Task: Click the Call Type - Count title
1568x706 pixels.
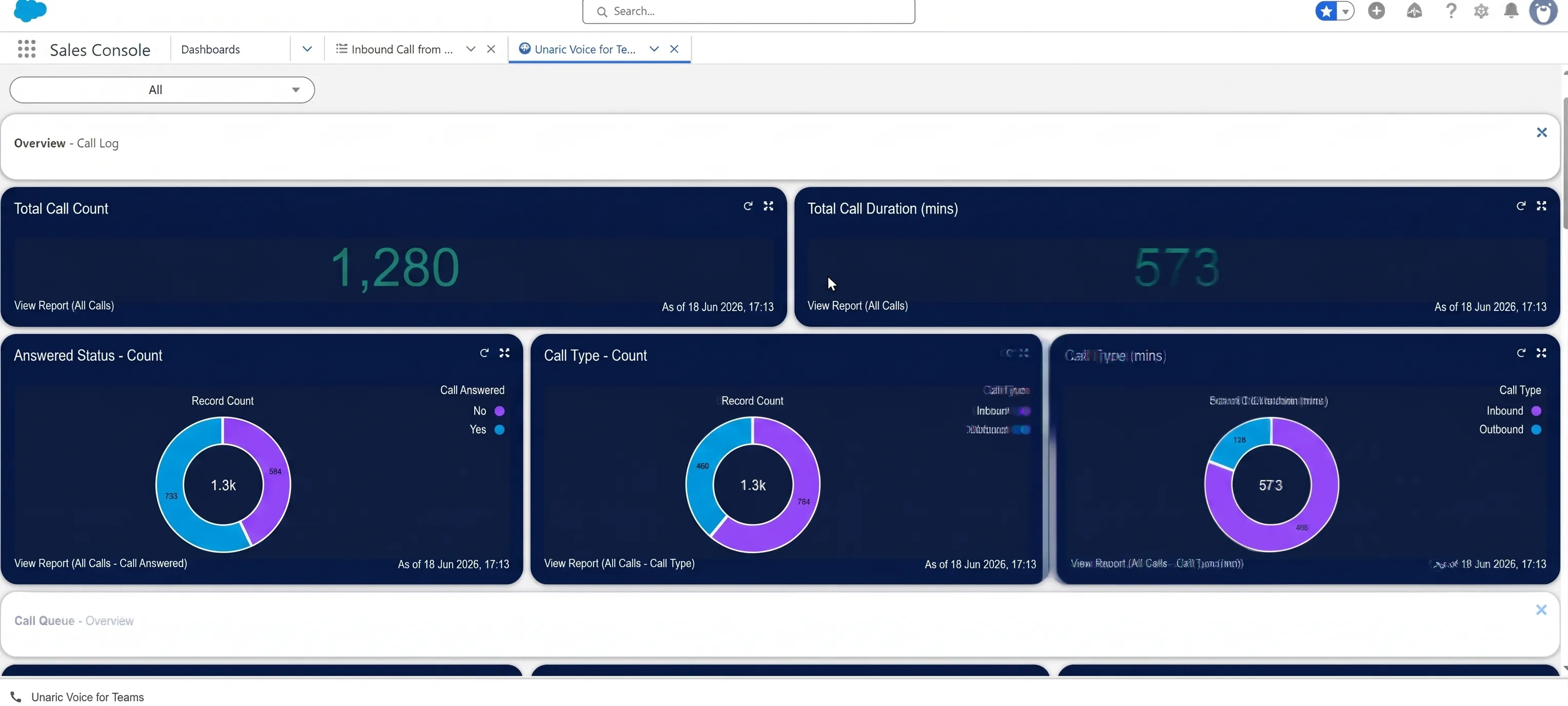Action: pyautogui.click(x=595, y=356)
